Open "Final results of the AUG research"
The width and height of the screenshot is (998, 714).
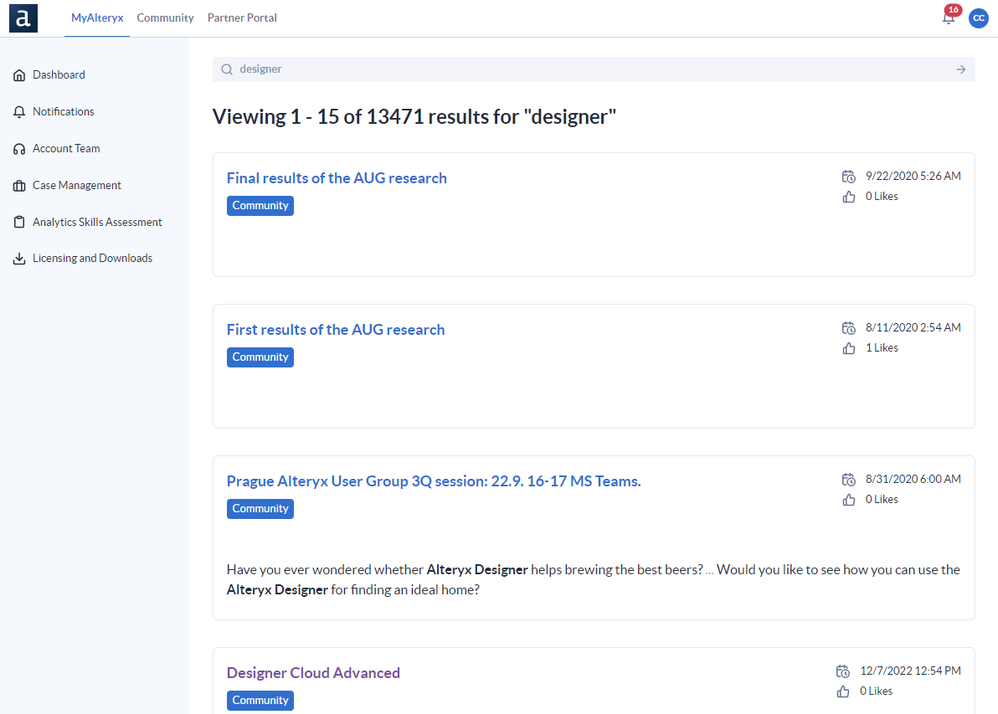coord(337,178)
